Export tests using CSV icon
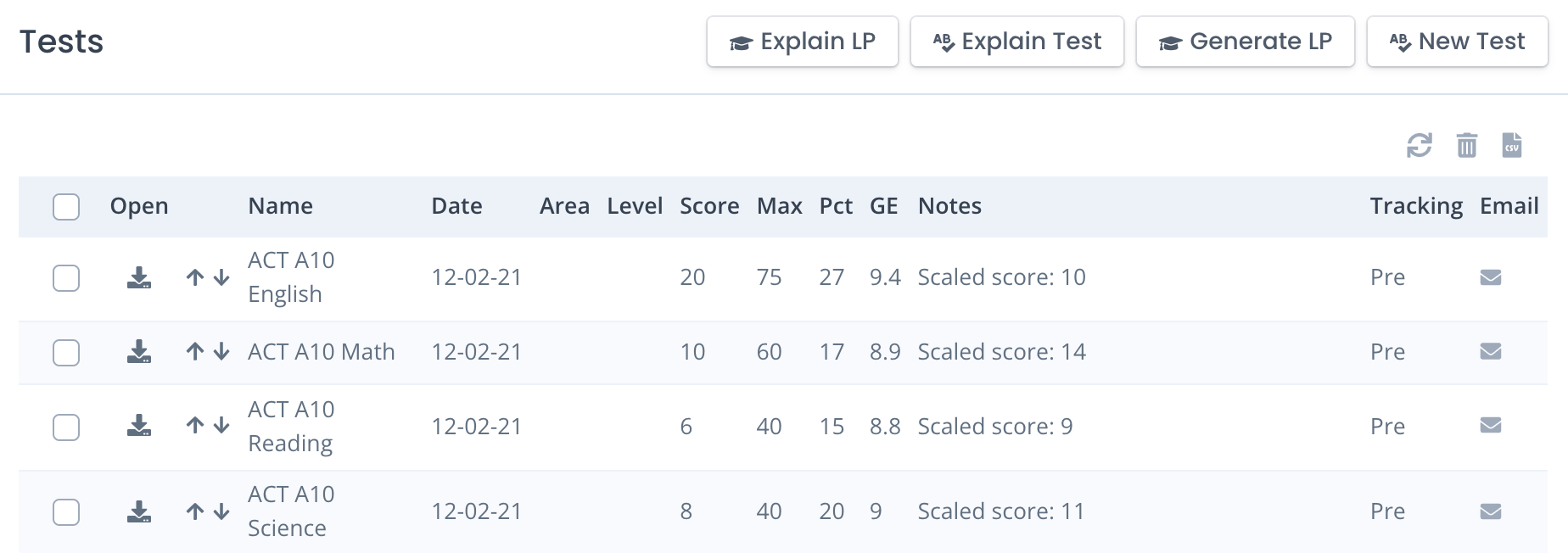This screenshot has height=553, width=1568. coord(1512,145)
